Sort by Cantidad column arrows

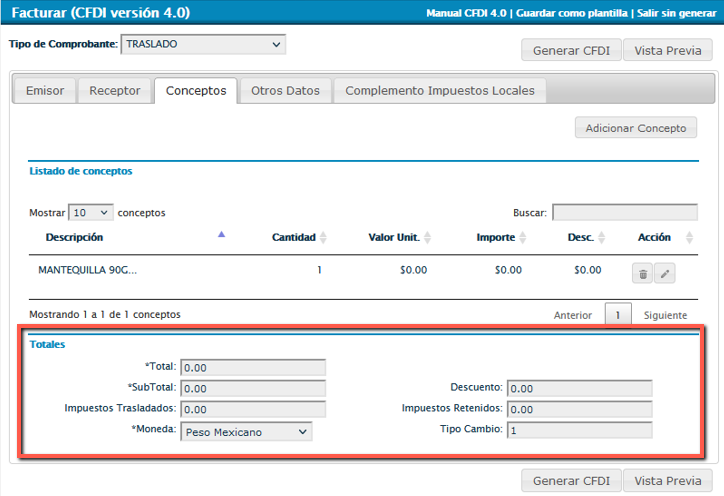pyautogui.click(x=324, y=238)
